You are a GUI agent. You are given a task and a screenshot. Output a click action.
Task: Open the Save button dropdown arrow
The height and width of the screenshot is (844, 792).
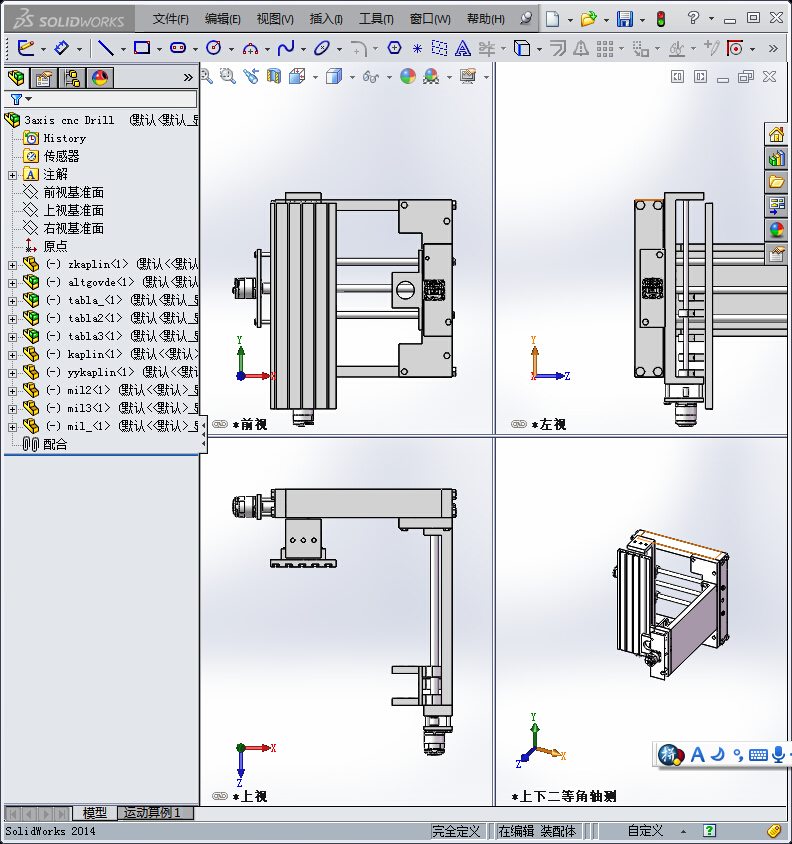[642, 20]
